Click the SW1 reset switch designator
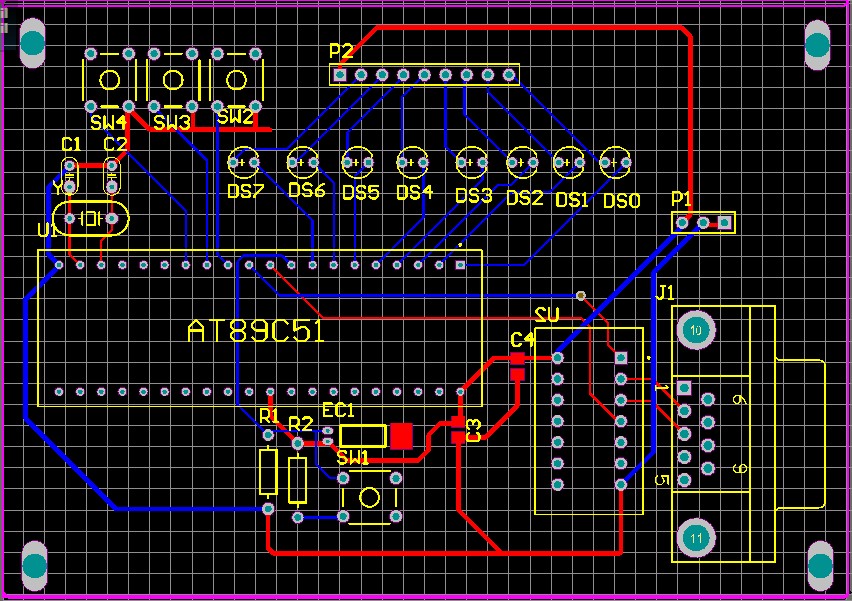Viewport: 852px width, 601px height. (x=353, y=458)
